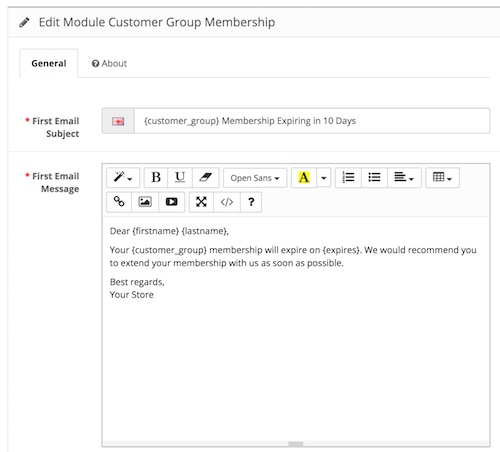
Task: Click the First Email Subject input field
Action: coord(312,121)
